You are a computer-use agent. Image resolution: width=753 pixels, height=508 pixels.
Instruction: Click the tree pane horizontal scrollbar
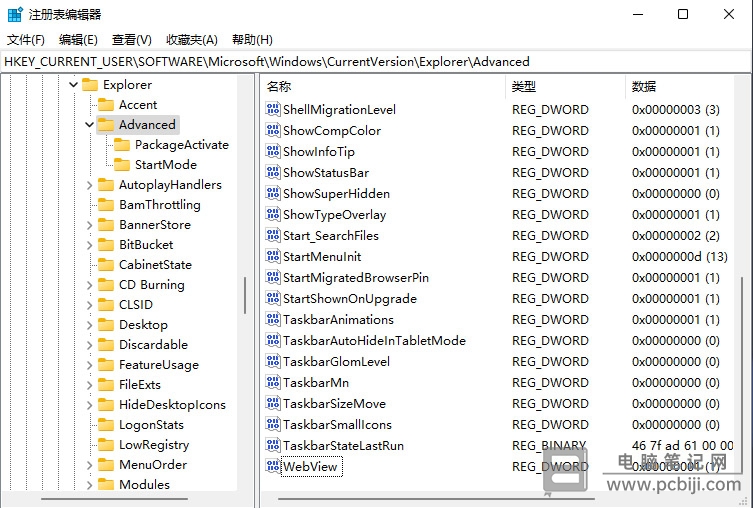(x=114, y=499)
